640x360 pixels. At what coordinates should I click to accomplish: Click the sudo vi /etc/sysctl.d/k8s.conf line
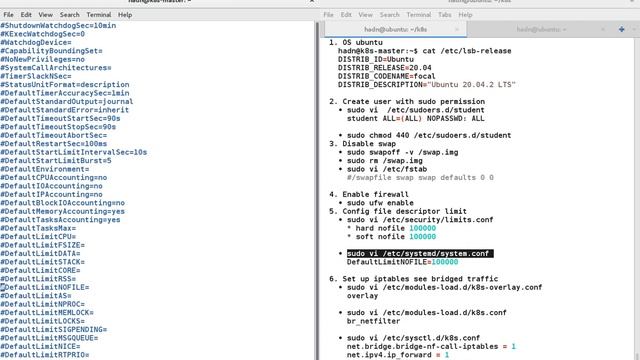pos(413,338)
